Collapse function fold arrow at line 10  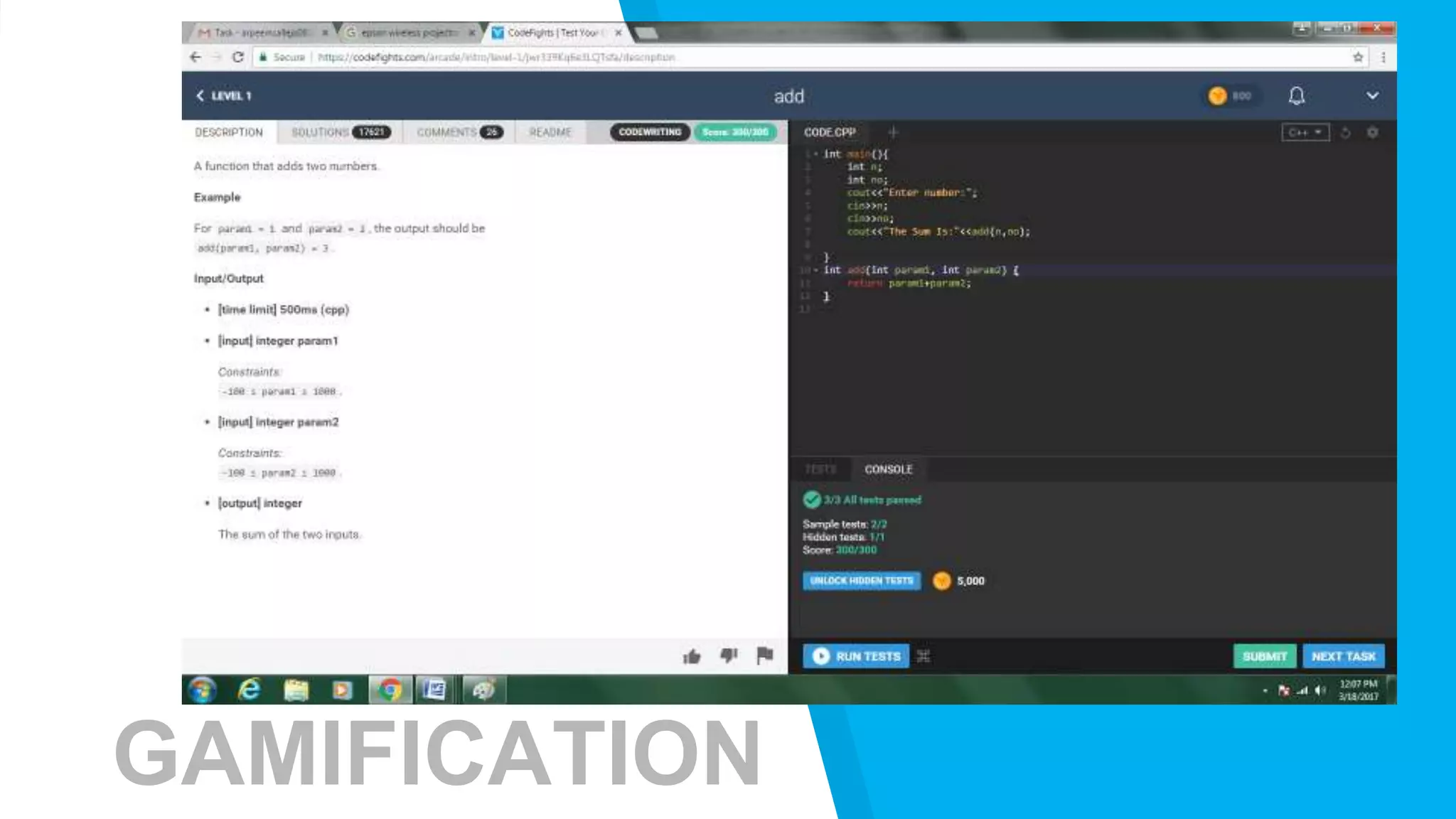click(x=815, y=270)
